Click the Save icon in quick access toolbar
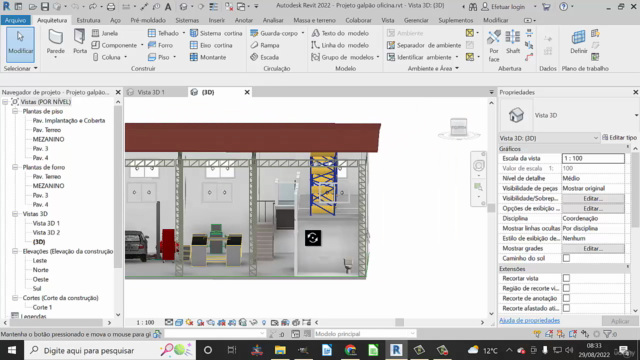 (x=45, y=7)
